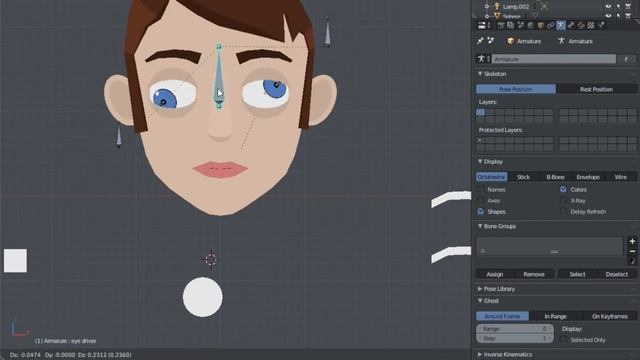The height and width of the screenshot is (360, 640).
Task: Open the Scene properties tab icon
Action: pyautogui.click(x=521, y=25)
